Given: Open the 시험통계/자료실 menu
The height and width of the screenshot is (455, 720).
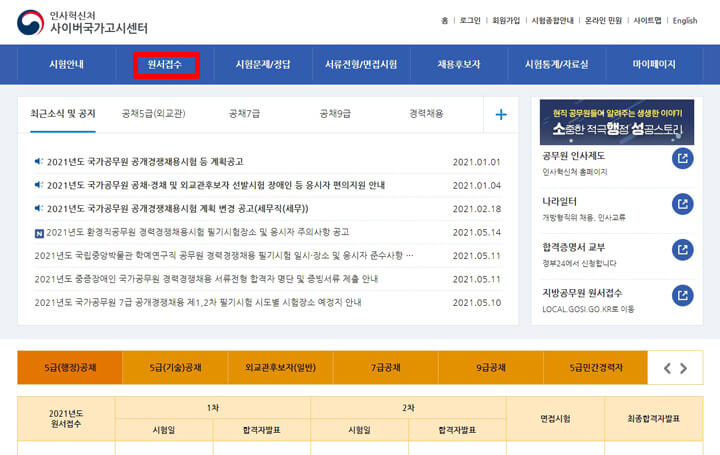Looking at the screenshot, I should 557,65.
